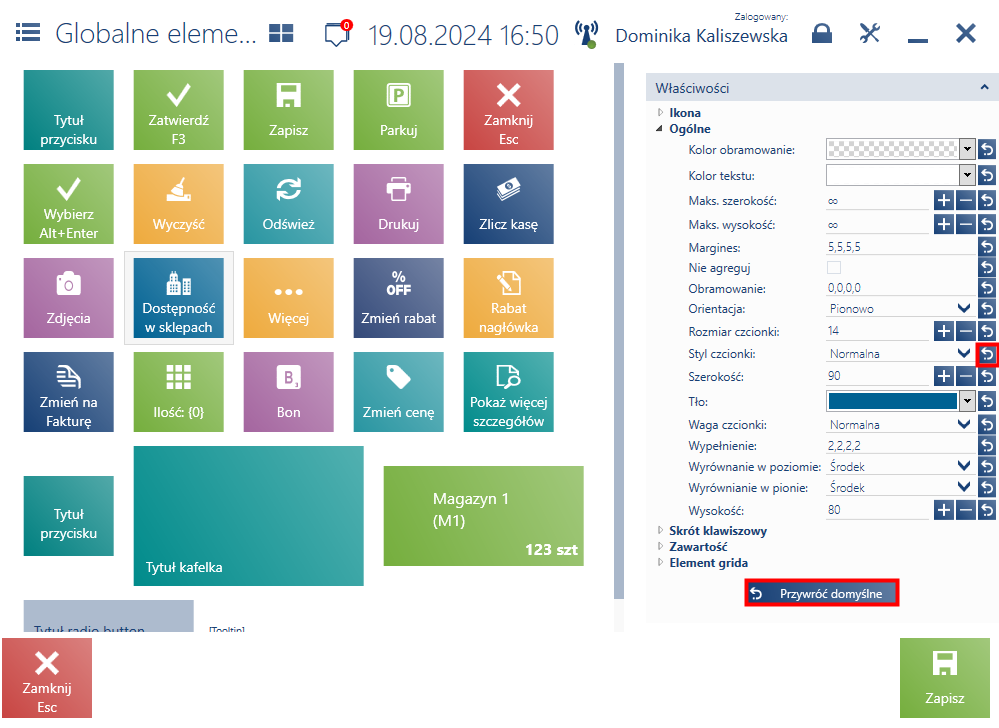Reset the Margines value

[x=987, y=246]
